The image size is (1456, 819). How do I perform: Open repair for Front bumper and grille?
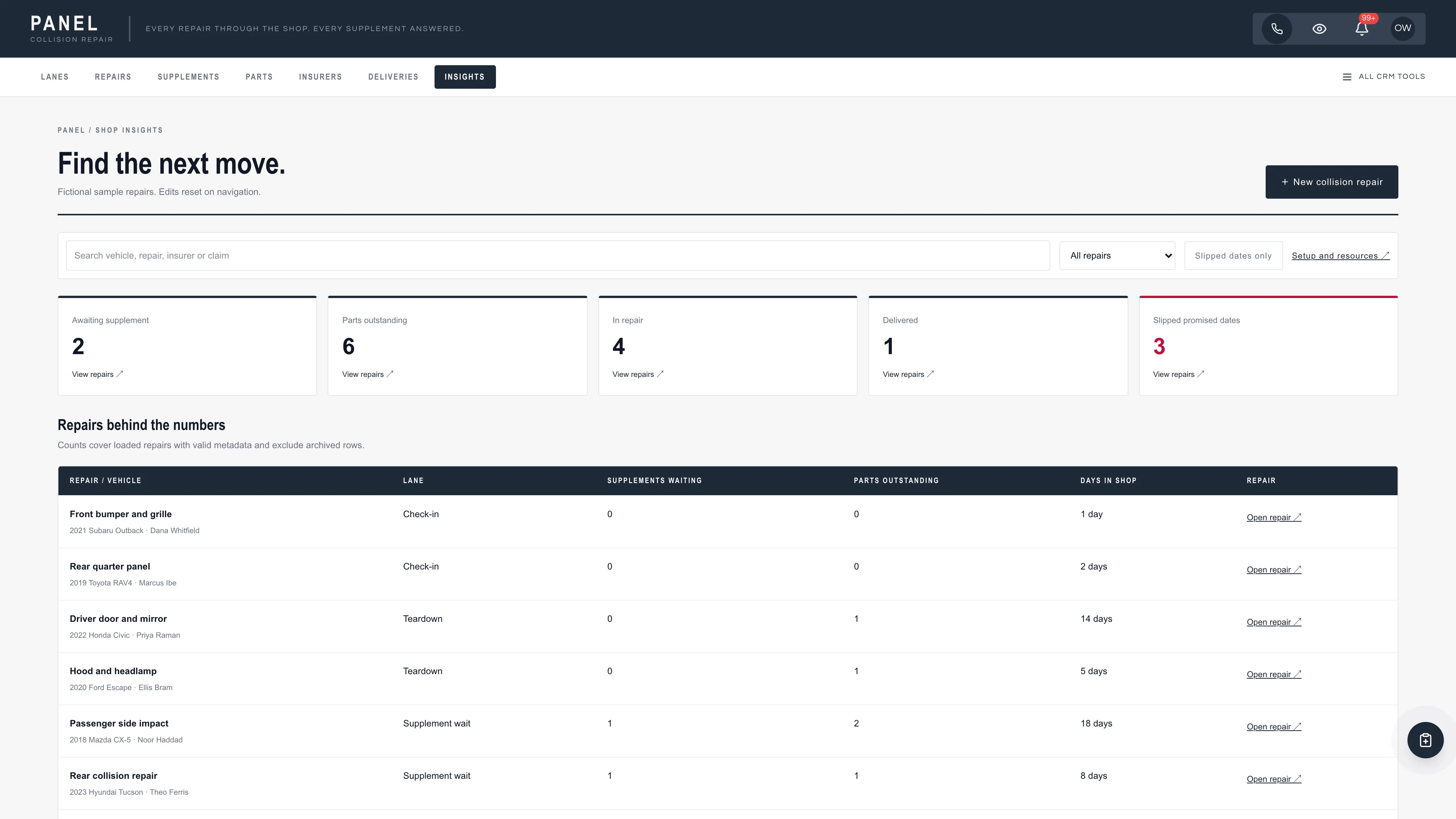[1274, 517]
